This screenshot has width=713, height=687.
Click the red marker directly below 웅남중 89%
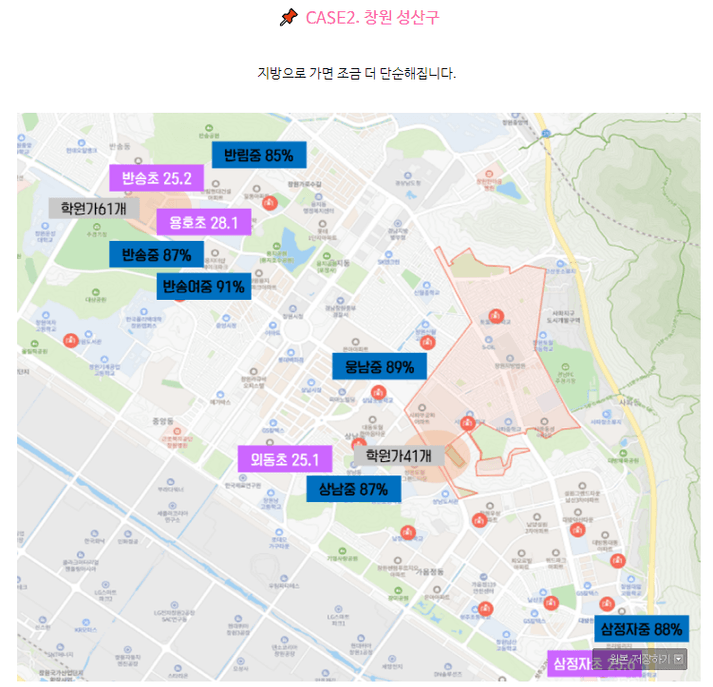(378, 392)
